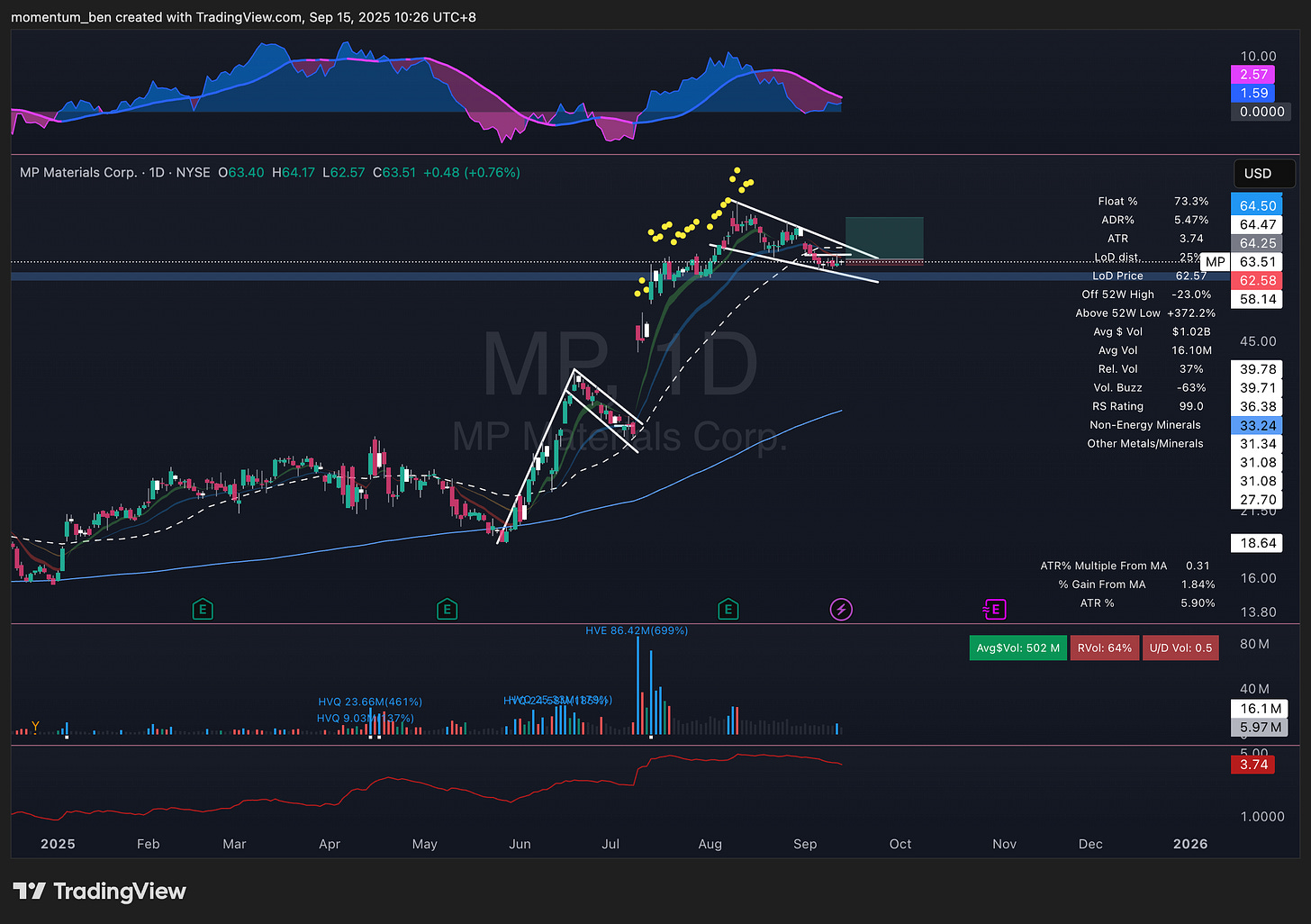Click the % Gain From MA value 1.84%
Image resolution: width=1311 pixels, height=924 pixels.
[x=1198, y=584]
